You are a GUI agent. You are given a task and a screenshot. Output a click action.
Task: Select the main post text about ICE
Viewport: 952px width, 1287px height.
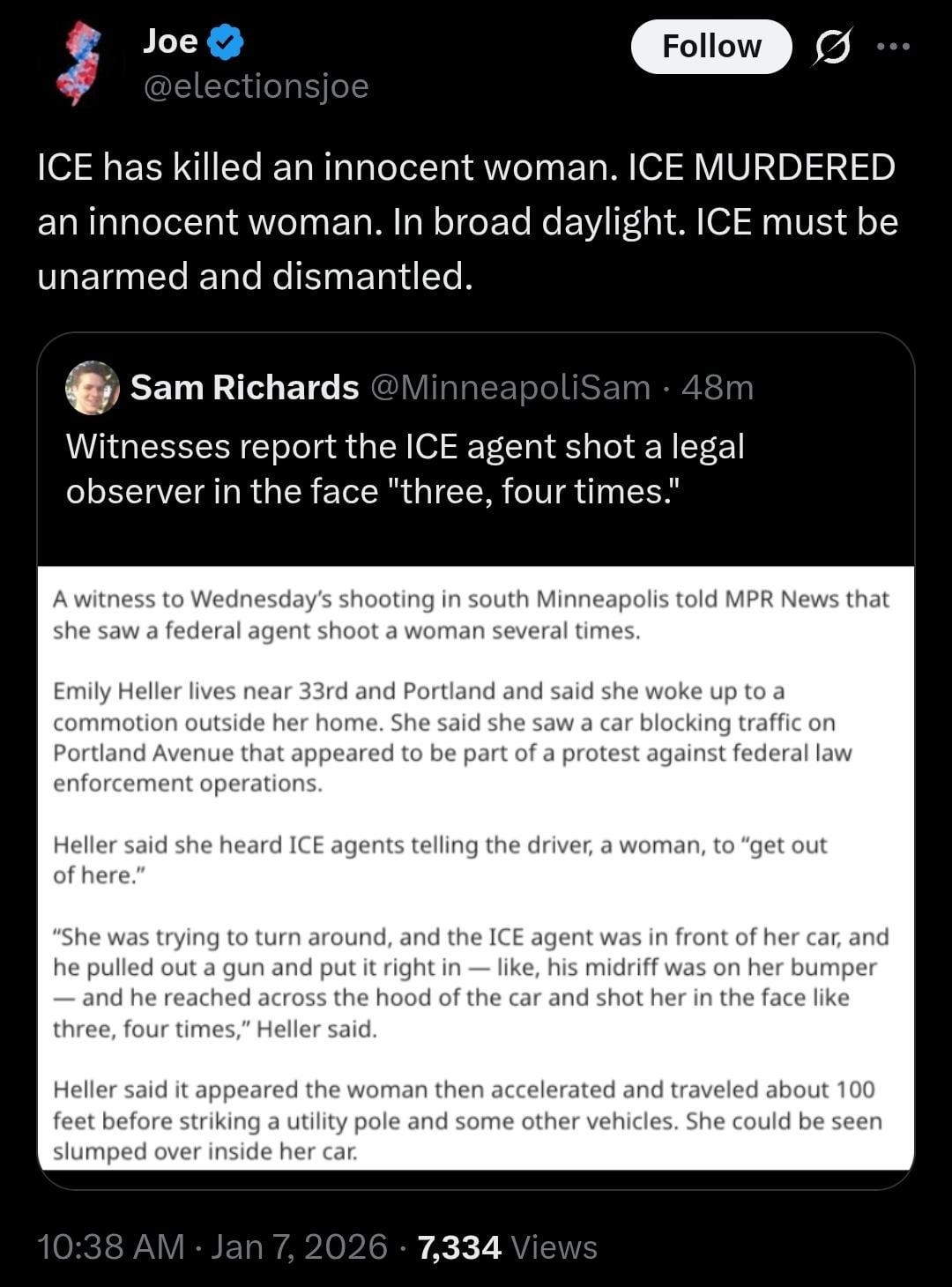(x=467, y=221)
